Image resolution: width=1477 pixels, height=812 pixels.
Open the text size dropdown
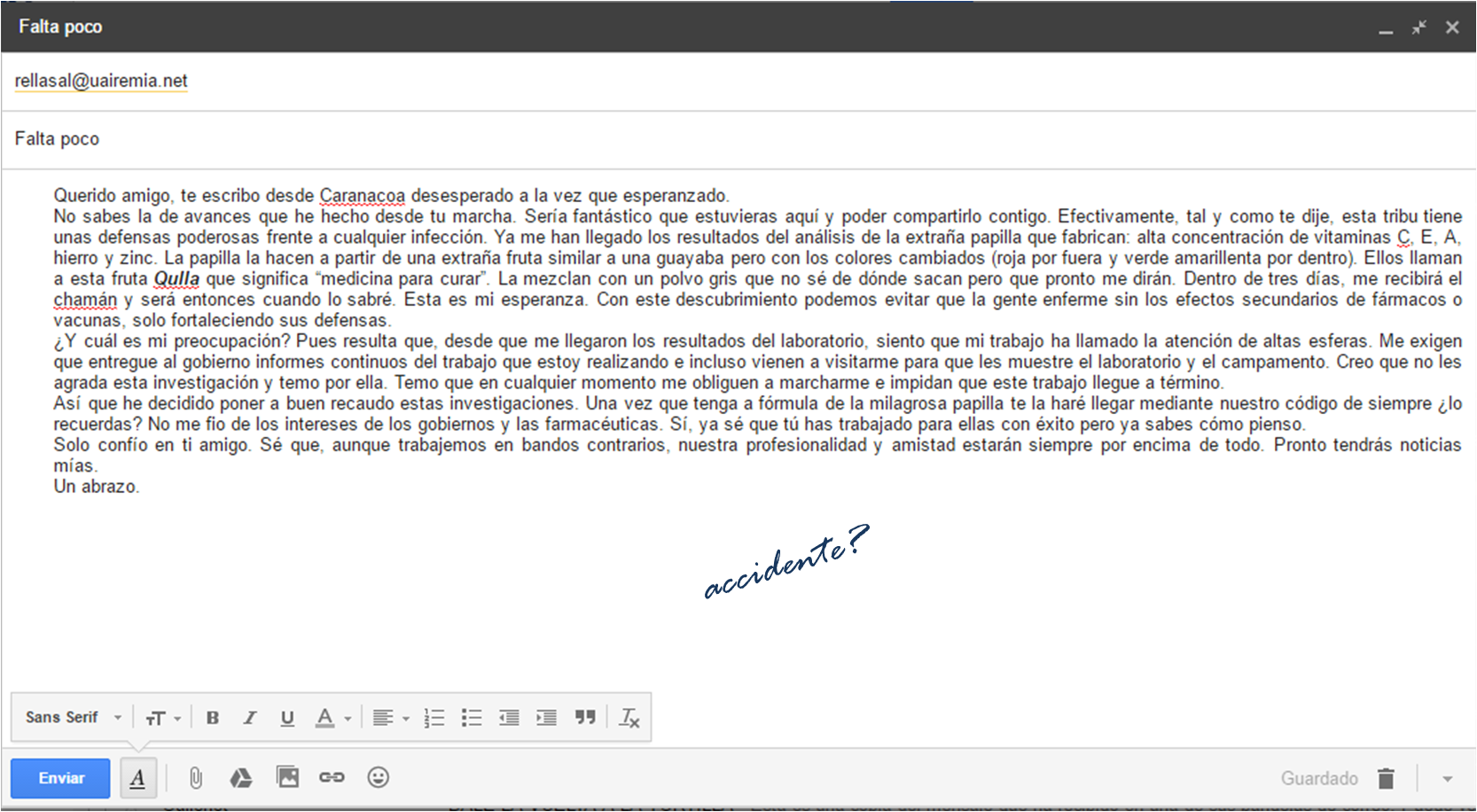click(163, 718)
